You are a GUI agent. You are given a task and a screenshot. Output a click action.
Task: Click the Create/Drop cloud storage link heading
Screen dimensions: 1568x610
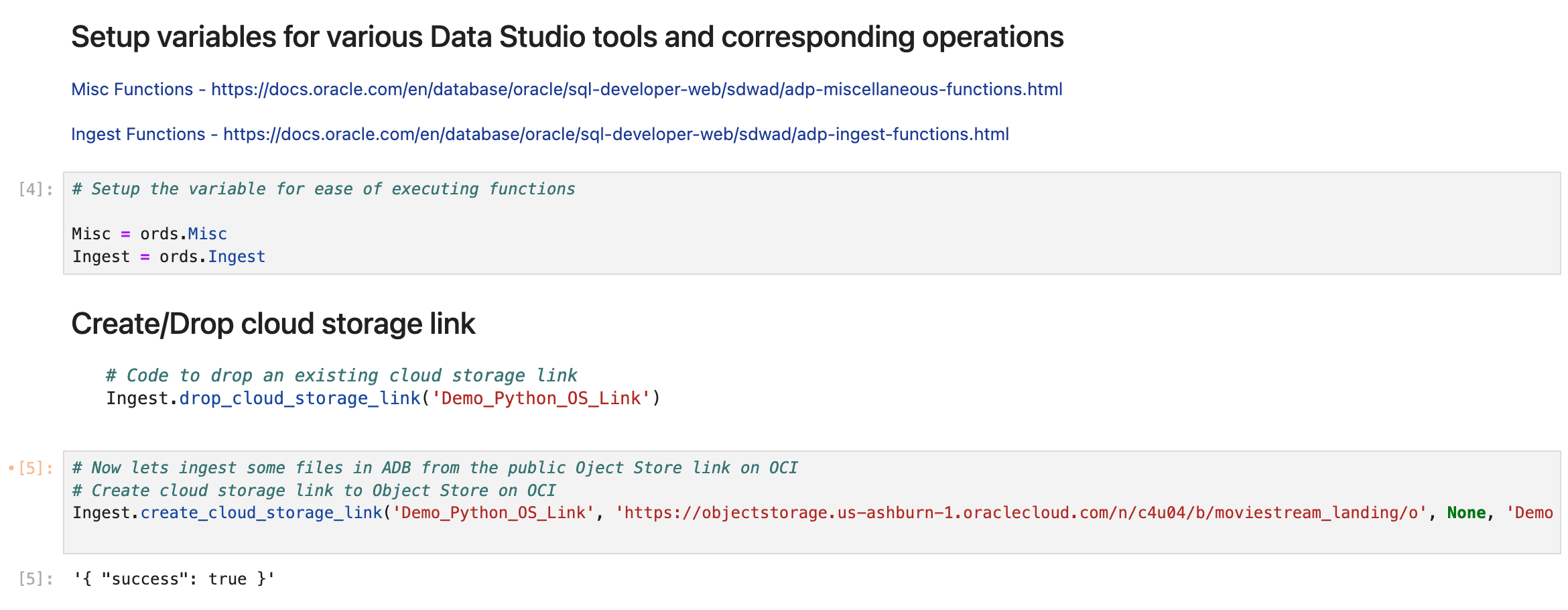pyautogui.click(x=273, y=324)
